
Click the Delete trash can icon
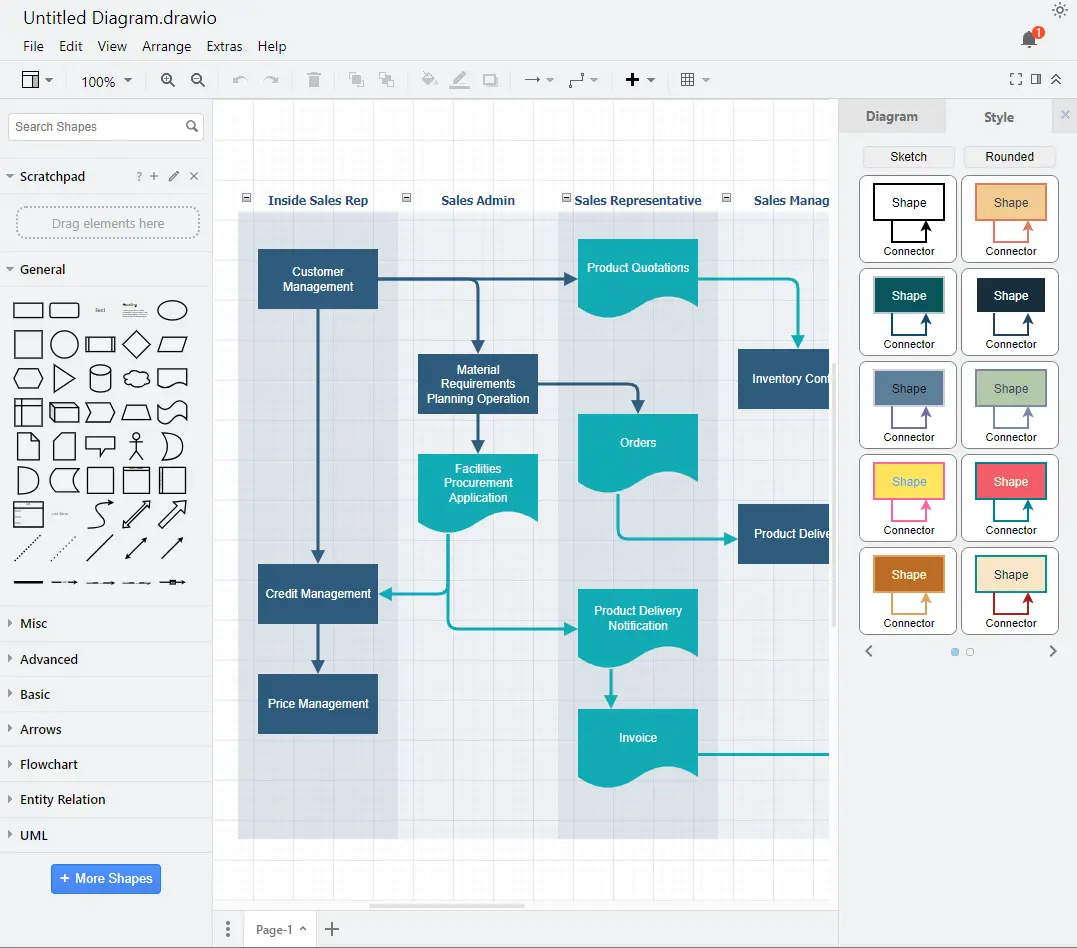click(314, 80)
